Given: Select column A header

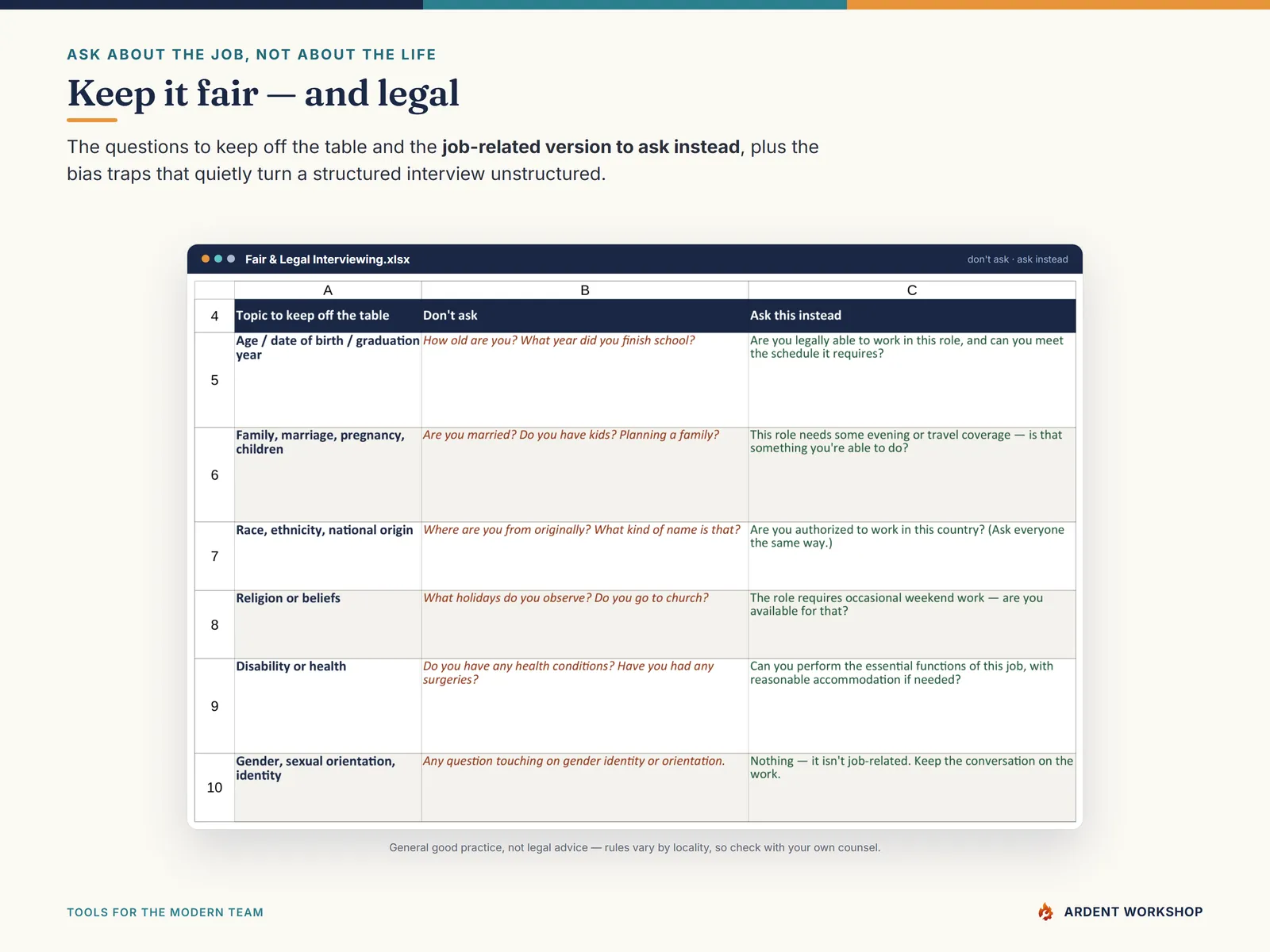Looking at the screenshot, I should (x=328, y=290).
